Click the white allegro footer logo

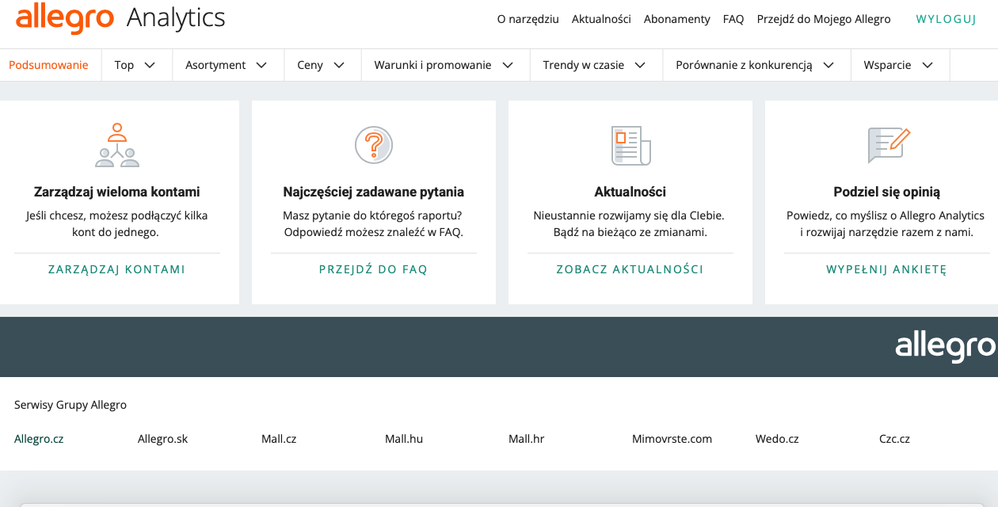point(946,347)
